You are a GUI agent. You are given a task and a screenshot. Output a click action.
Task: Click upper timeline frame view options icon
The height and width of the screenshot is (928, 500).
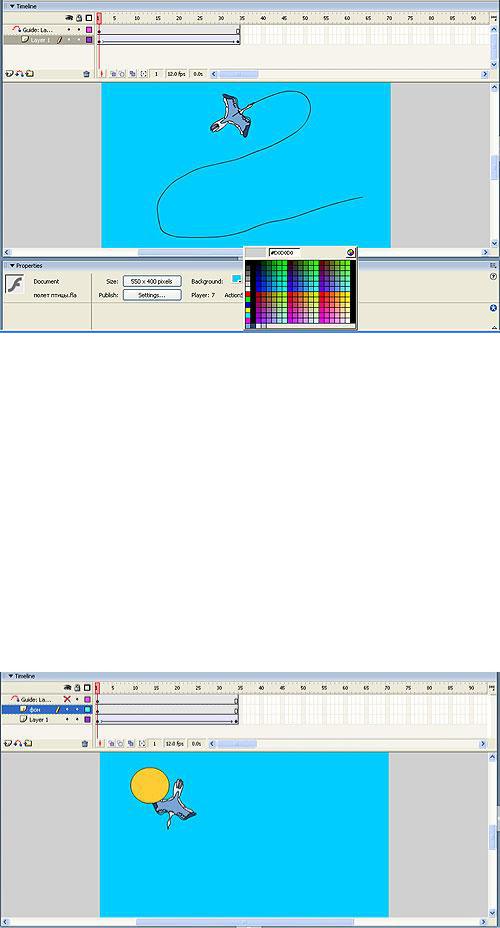(x=493, y=18)
